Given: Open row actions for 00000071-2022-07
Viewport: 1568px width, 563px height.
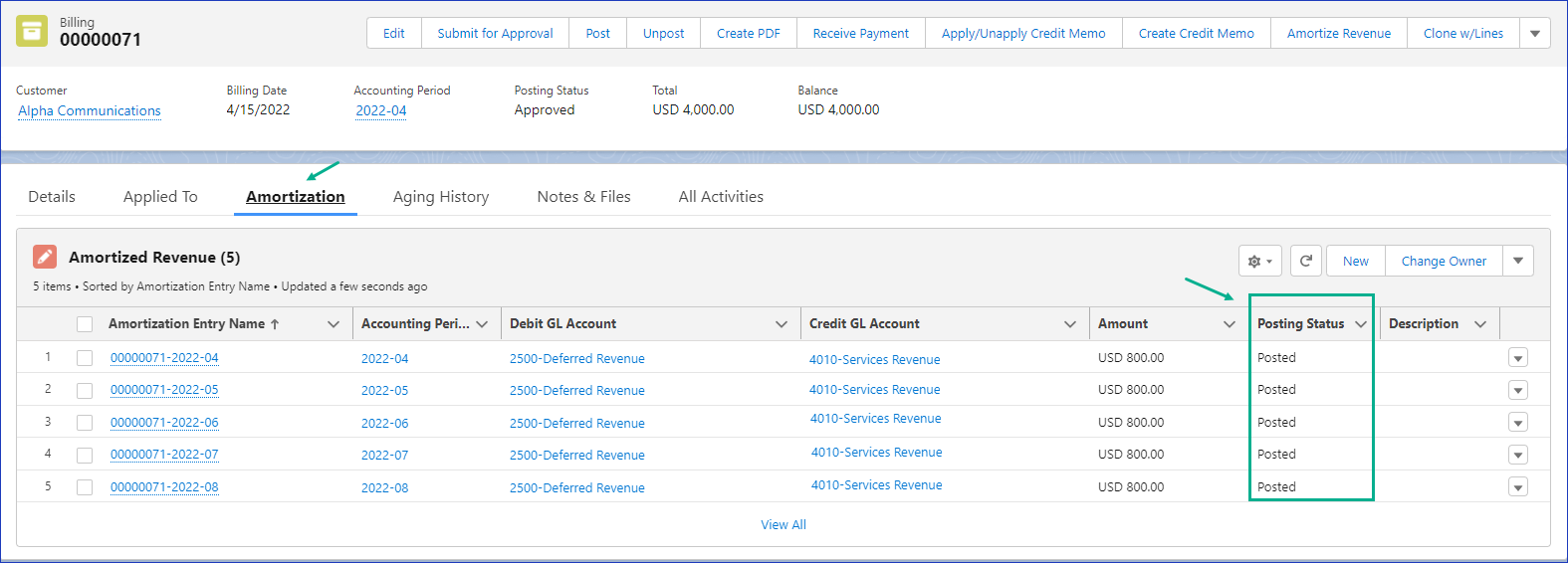Looking at the screenshot, I should 1518,455.
